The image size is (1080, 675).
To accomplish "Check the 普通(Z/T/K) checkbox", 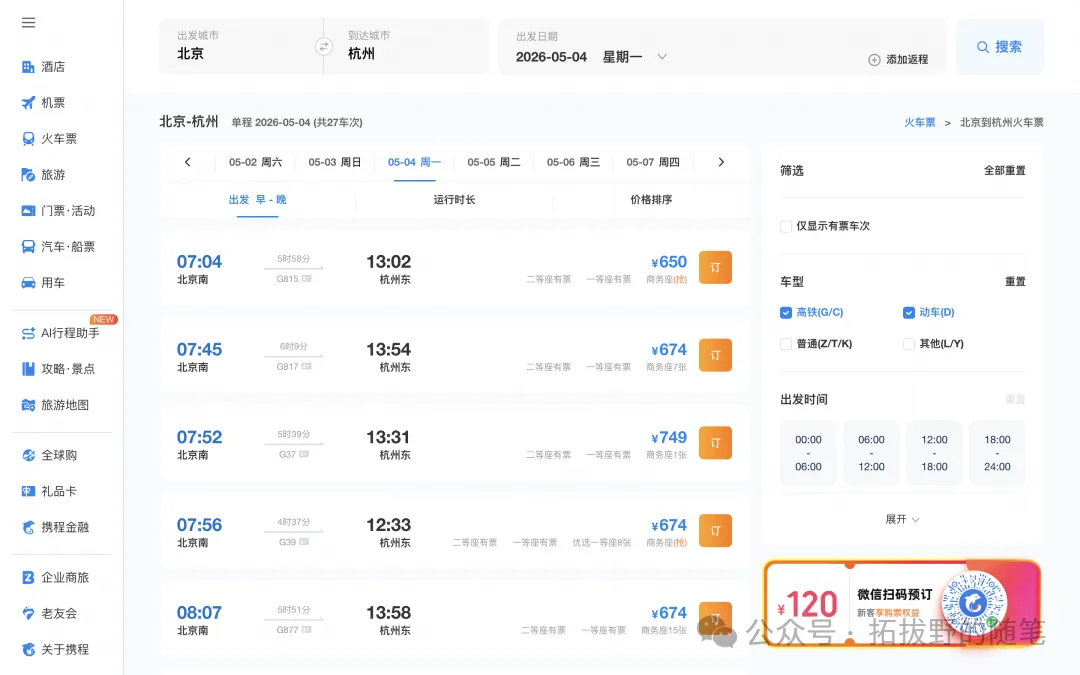I will 786,344.
